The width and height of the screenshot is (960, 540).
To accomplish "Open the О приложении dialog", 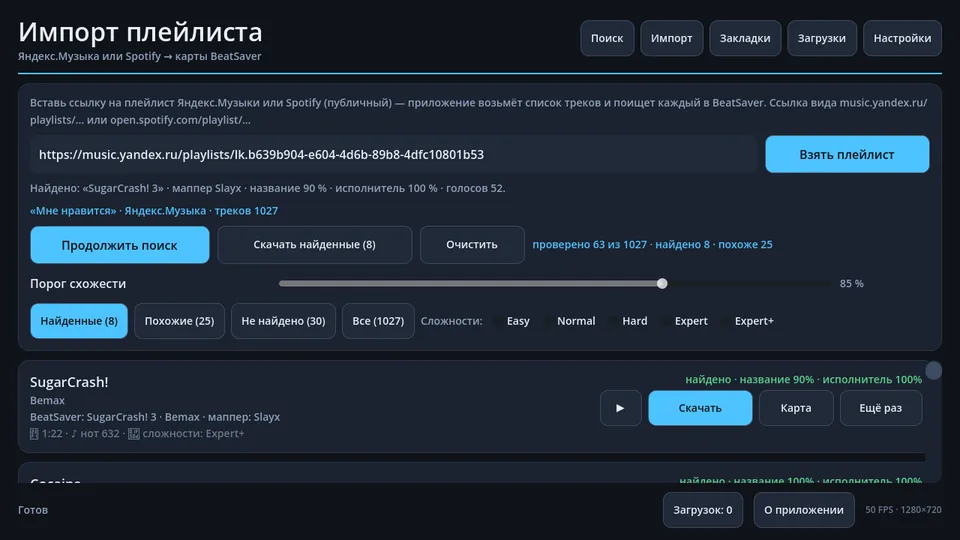I will pyautogui.click(x=804, y=510).
